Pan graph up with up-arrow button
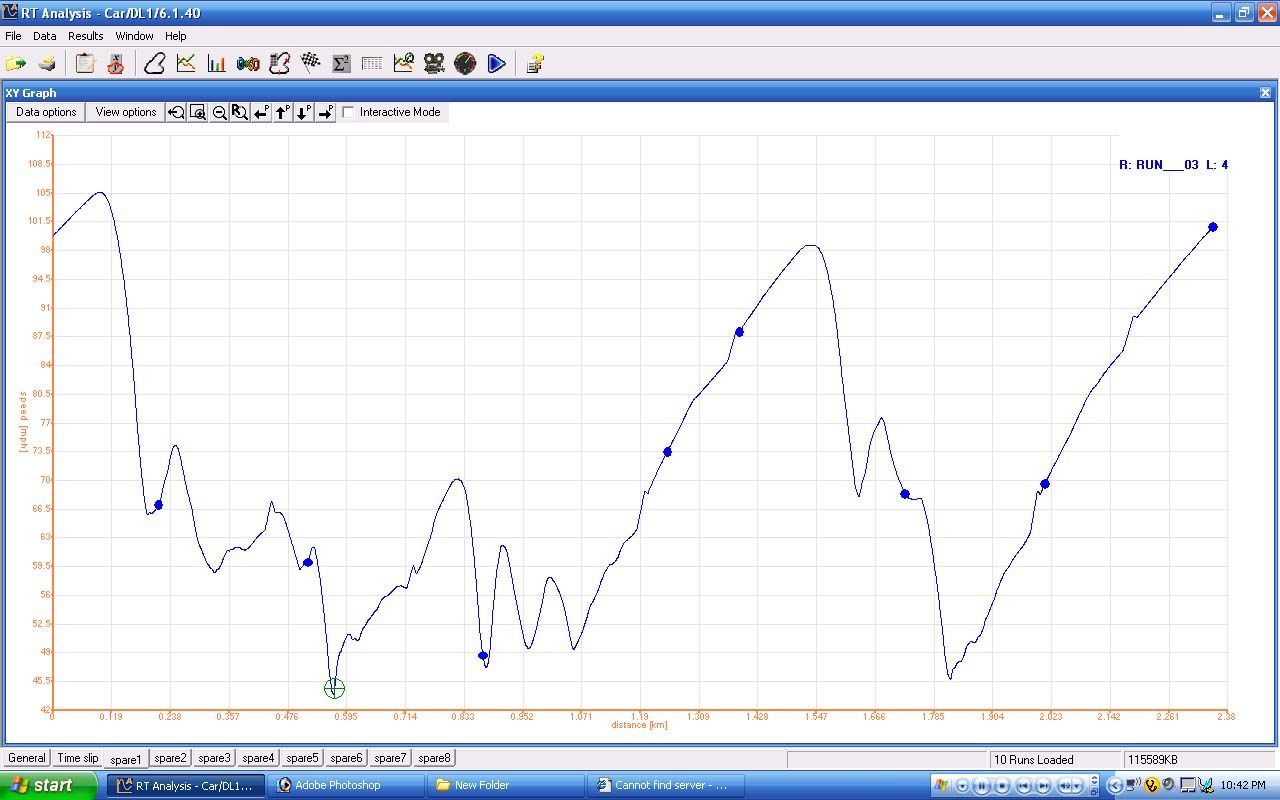 click(x=283, y=113)
